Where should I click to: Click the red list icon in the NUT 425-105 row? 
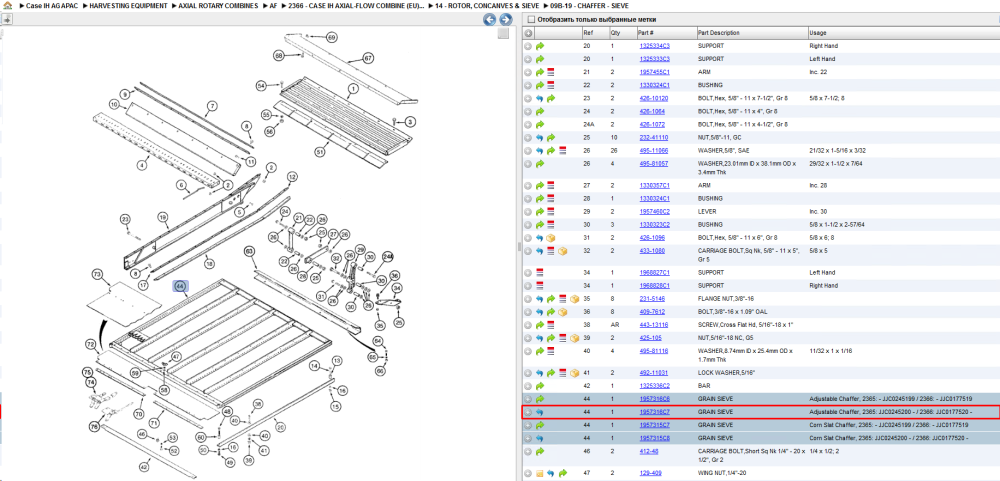(x=562, y=338)
